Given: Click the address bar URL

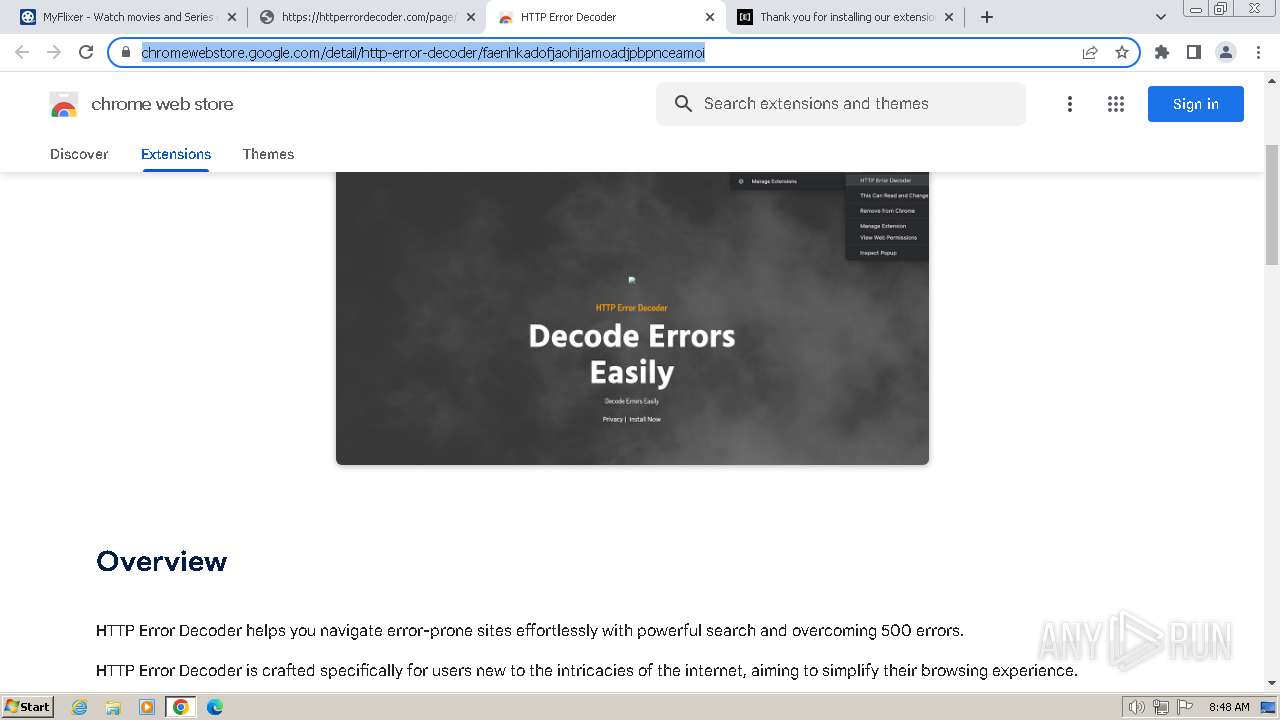Looking at the screenshot, I should tap(423, 52).
